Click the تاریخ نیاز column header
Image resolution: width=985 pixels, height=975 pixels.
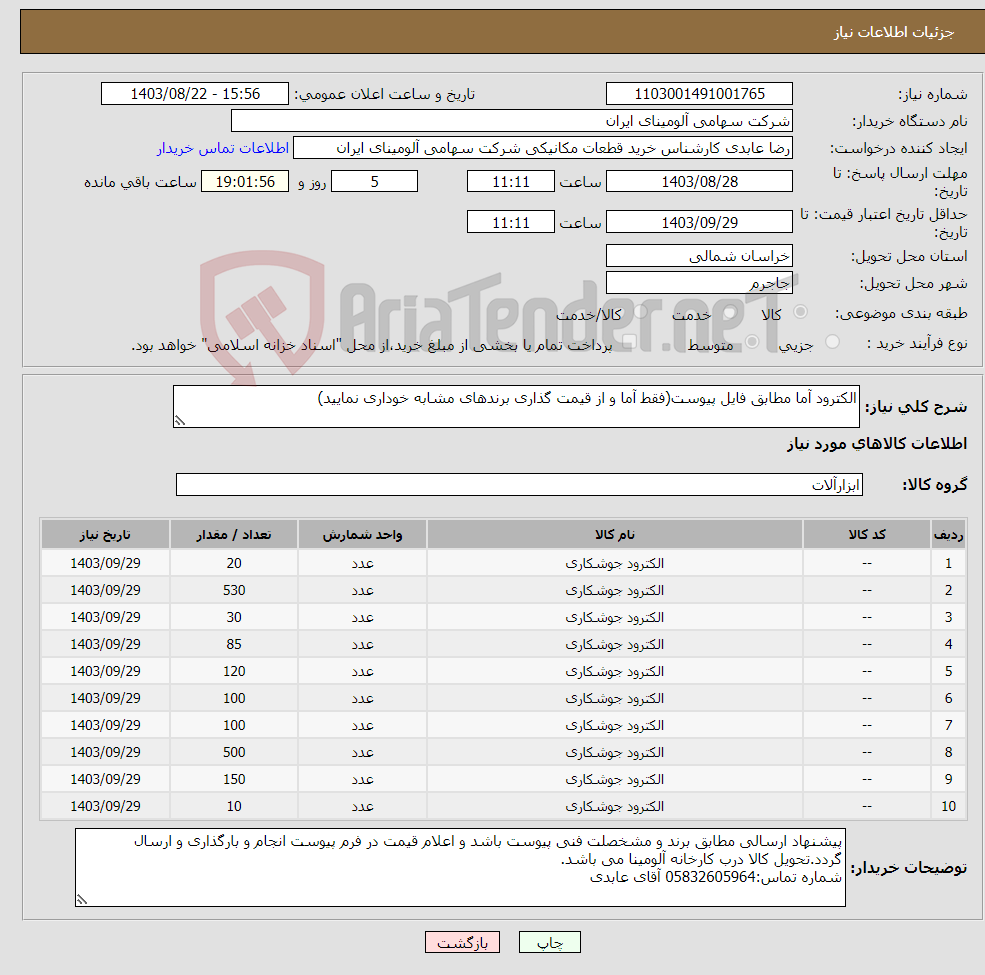pos(106,535)
